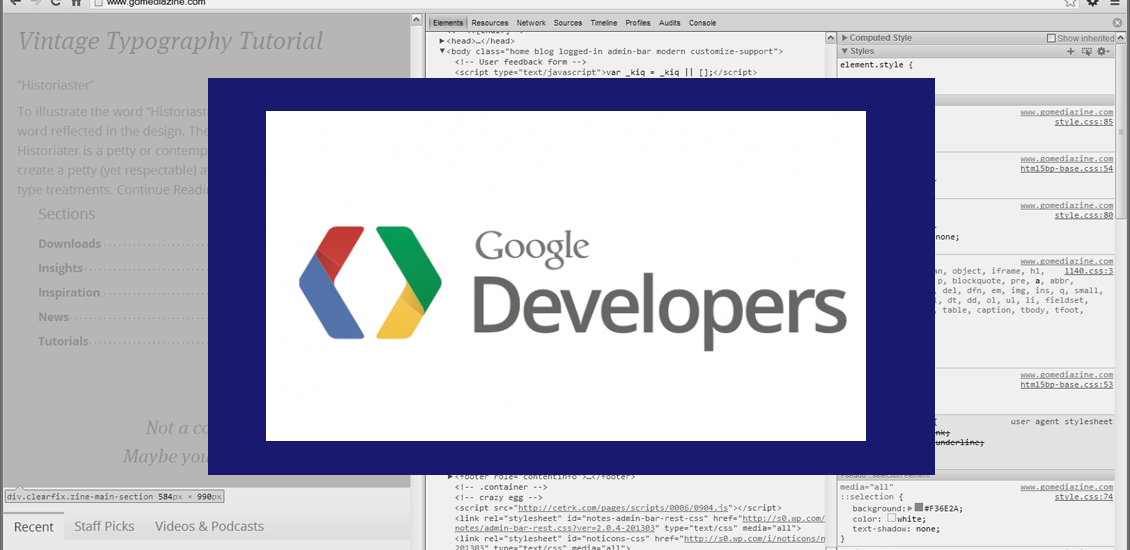The image size is (1130, 550).
Task: Open the News section link
Action: [53, 317]
